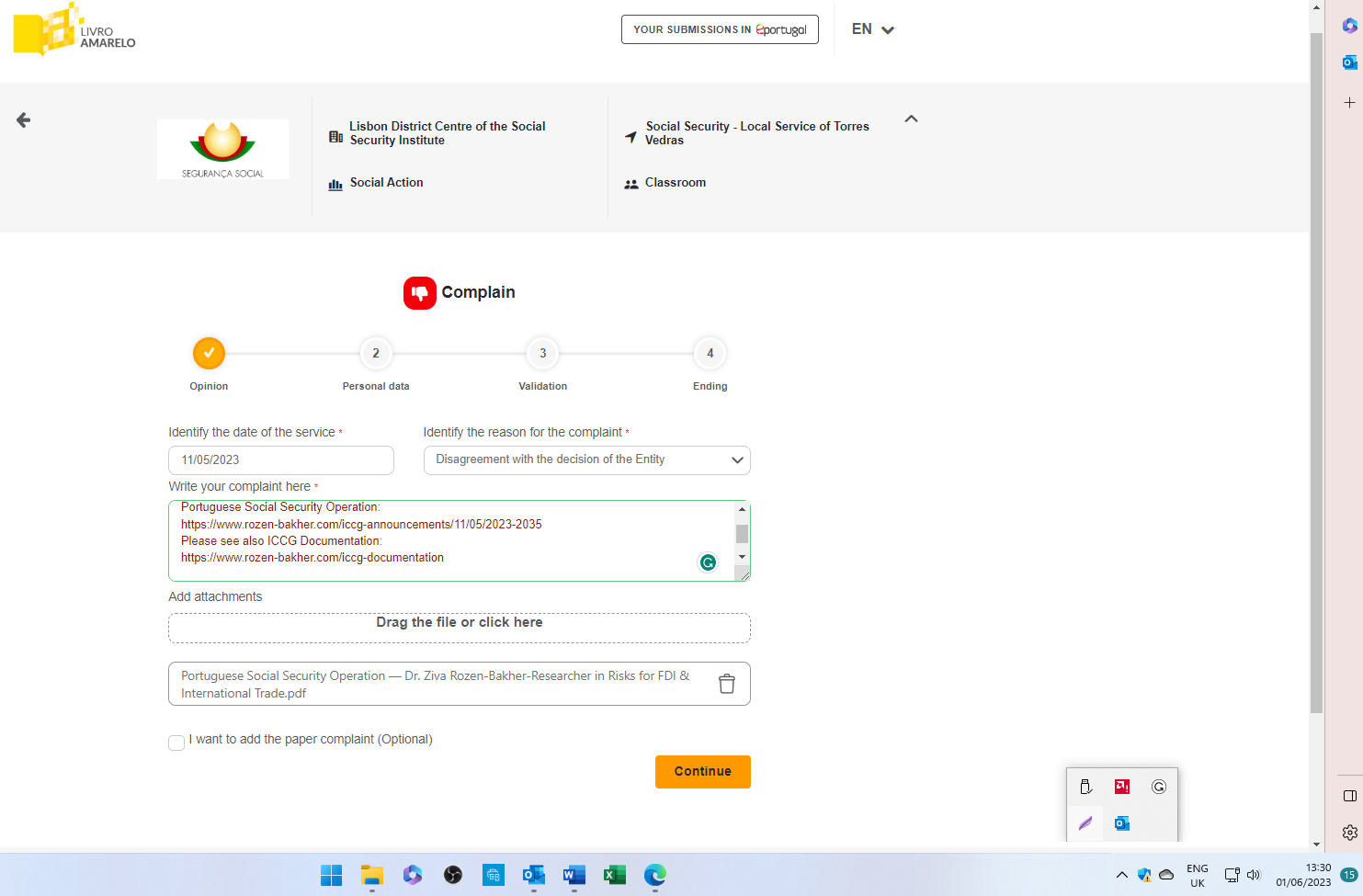Toggle the Edge sidebar panel icon
Screen dimensions: 1363x896
[x=1349, y=796]
